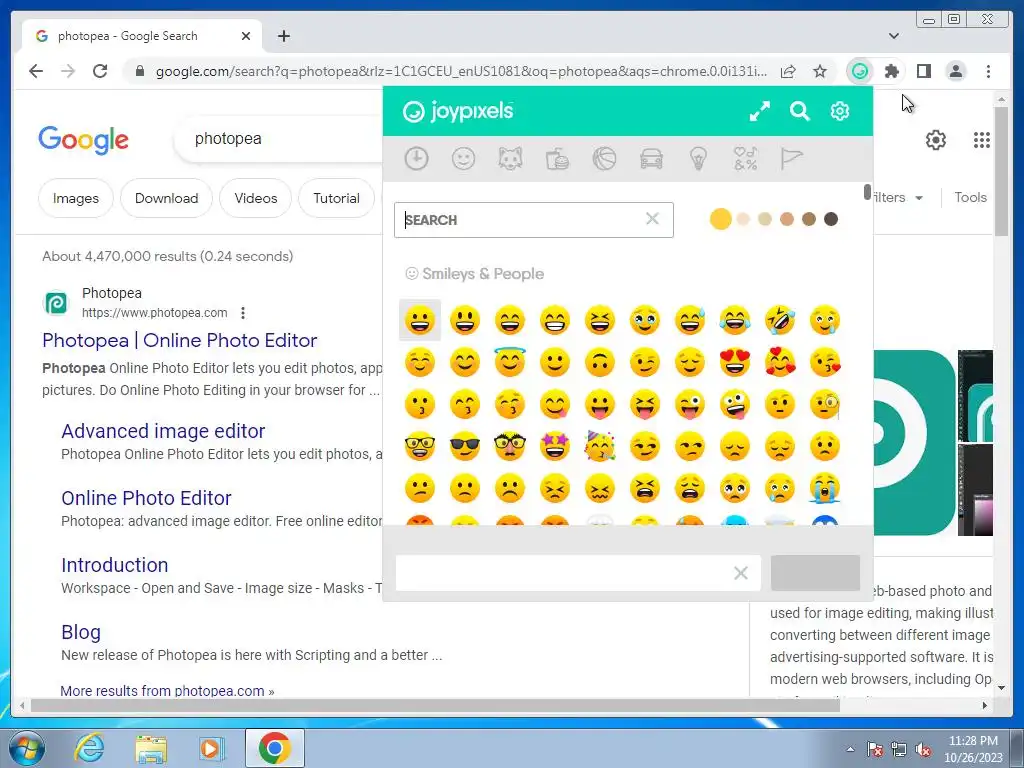Open JoyPixels settings gear

click(x=840, y=111)
